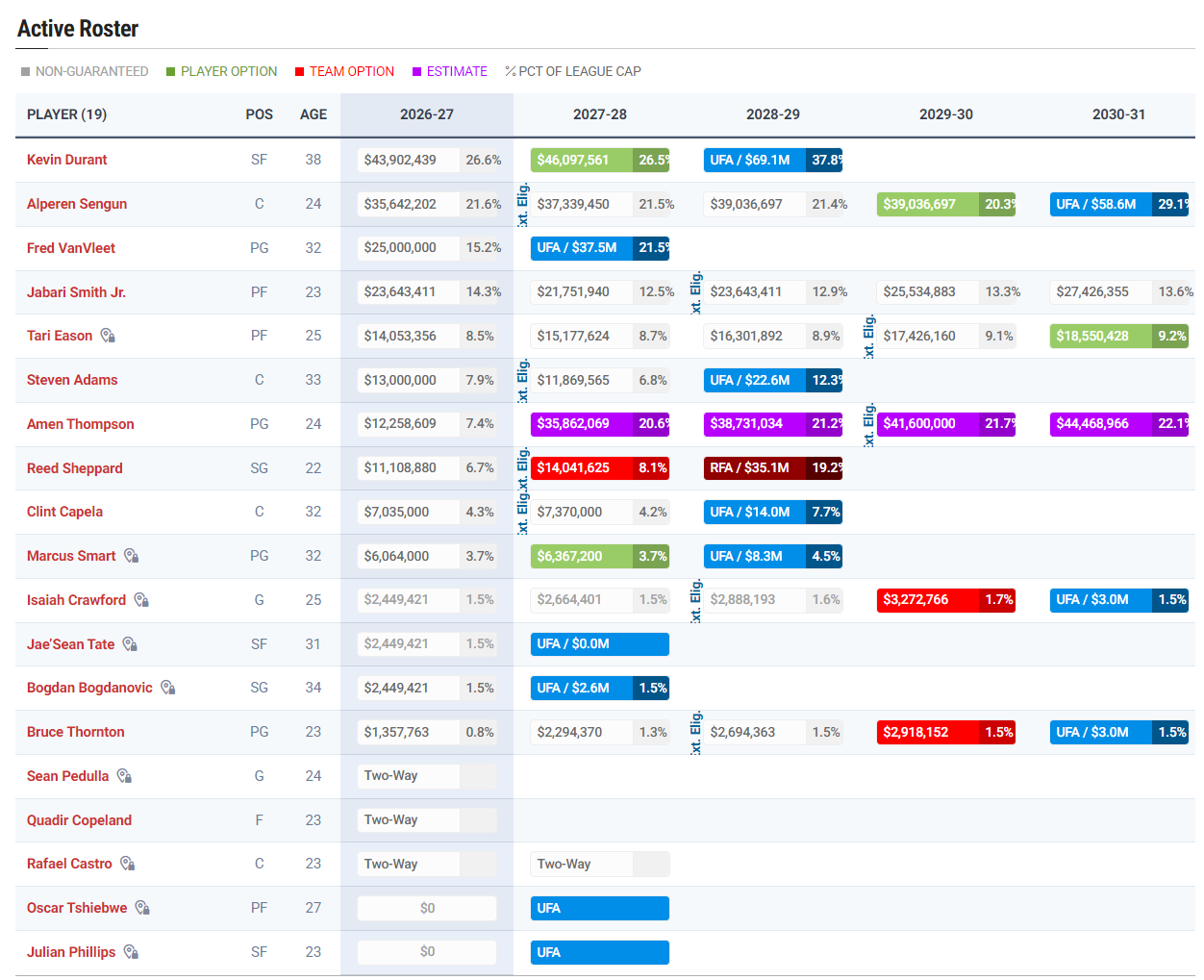
Task: Click Amen Thompson's $44,468,966 estimate cell
Action: coord(1119,424)
